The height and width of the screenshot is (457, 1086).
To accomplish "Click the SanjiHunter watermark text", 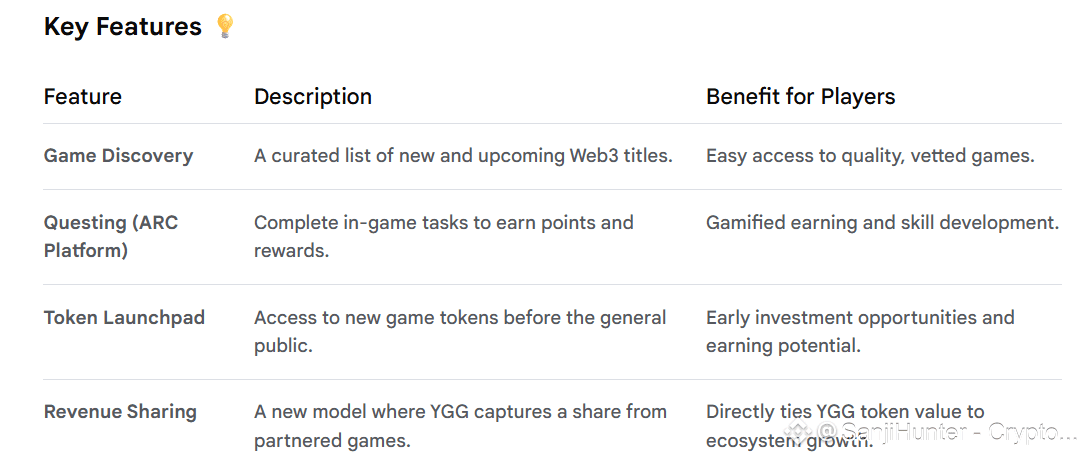I will click(946, 432).
